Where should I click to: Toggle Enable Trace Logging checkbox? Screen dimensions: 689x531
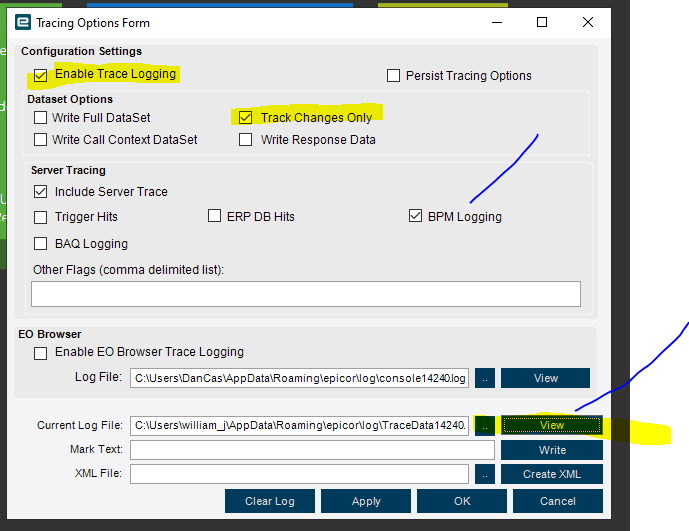tap(40, 75)
